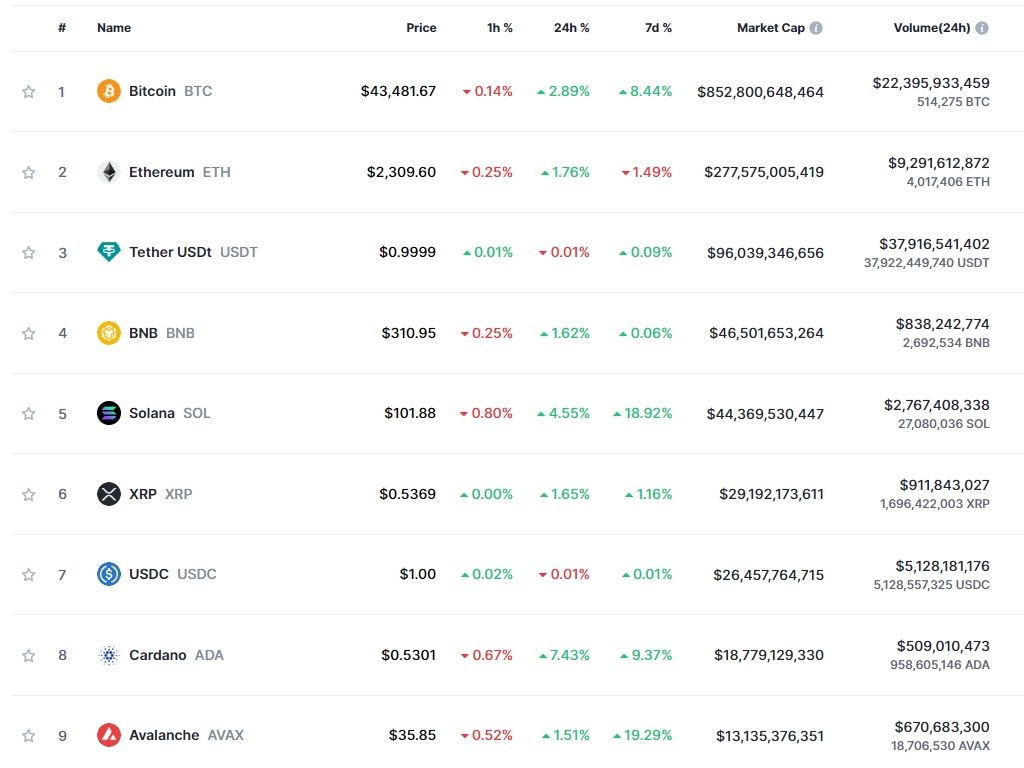Open the Ethereum name link

coord(161,172)
